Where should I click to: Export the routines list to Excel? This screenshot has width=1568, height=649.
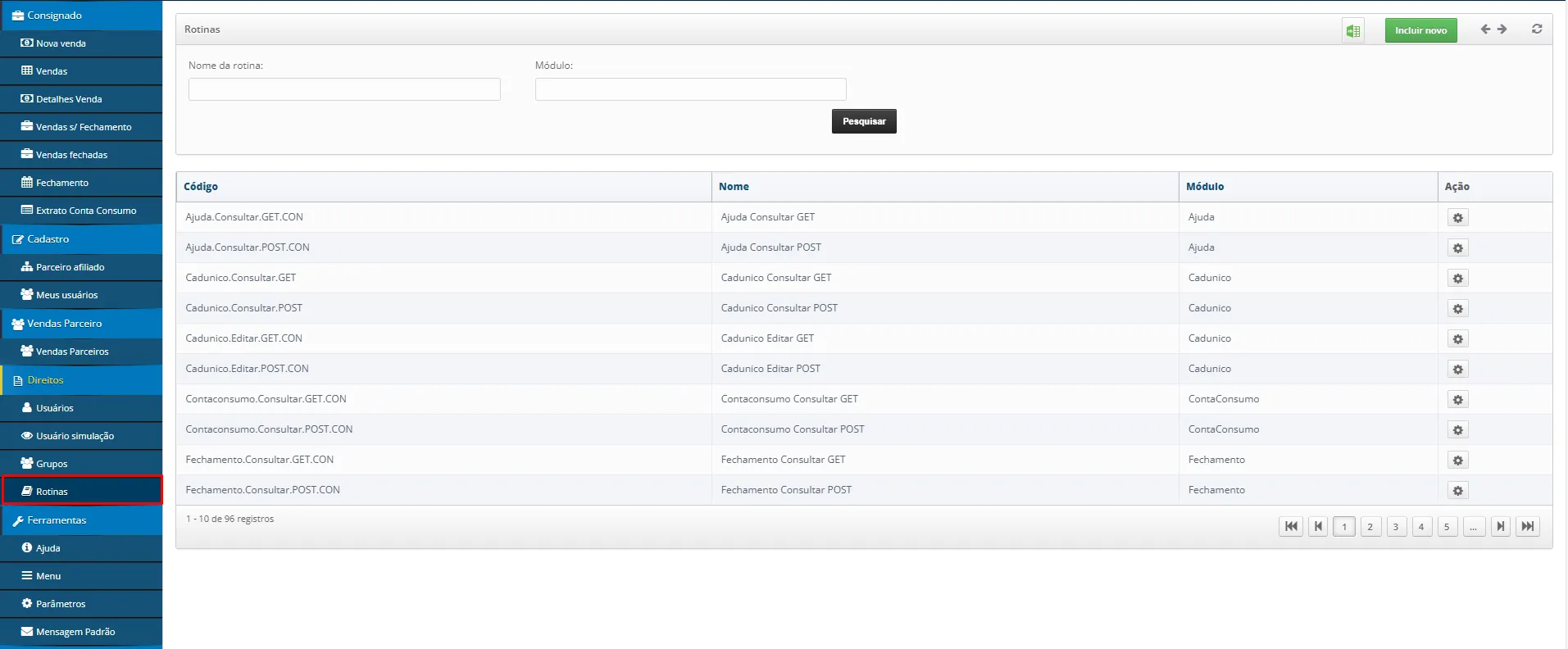(x=1352, y=31)
